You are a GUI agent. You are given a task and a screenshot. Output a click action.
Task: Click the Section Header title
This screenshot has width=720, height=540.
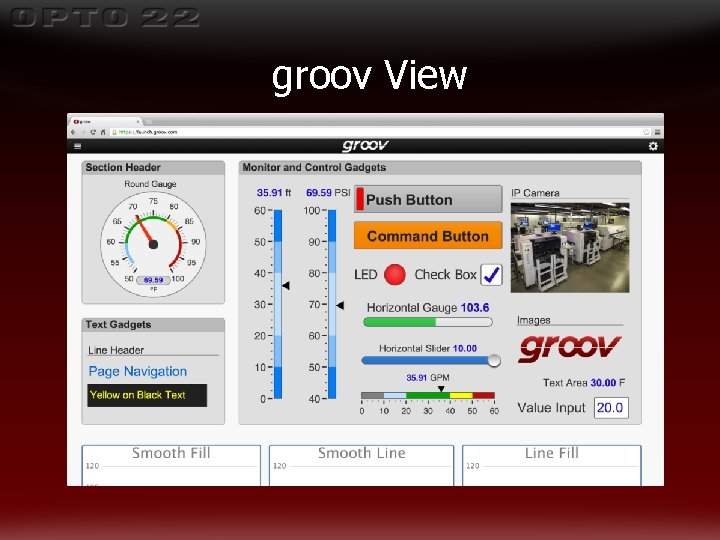tap(123, 168)
